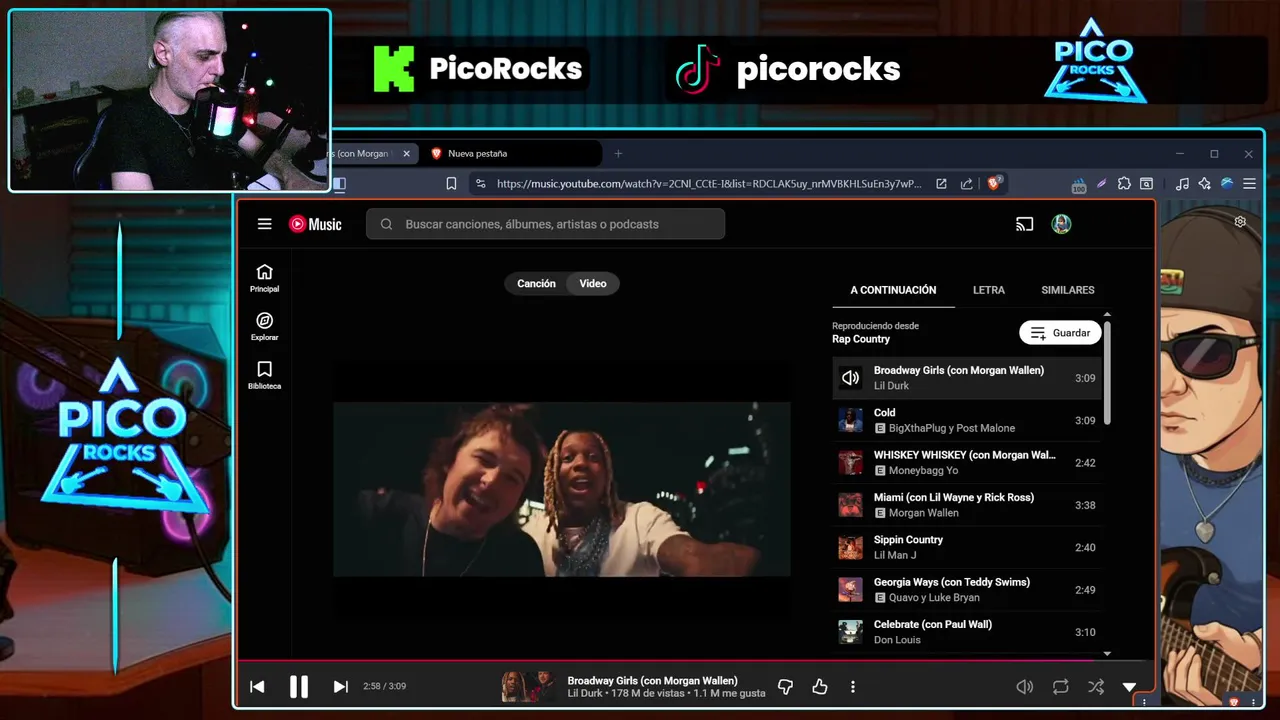
Task: Open the Biblioteca library
Action: click(264, 375)
